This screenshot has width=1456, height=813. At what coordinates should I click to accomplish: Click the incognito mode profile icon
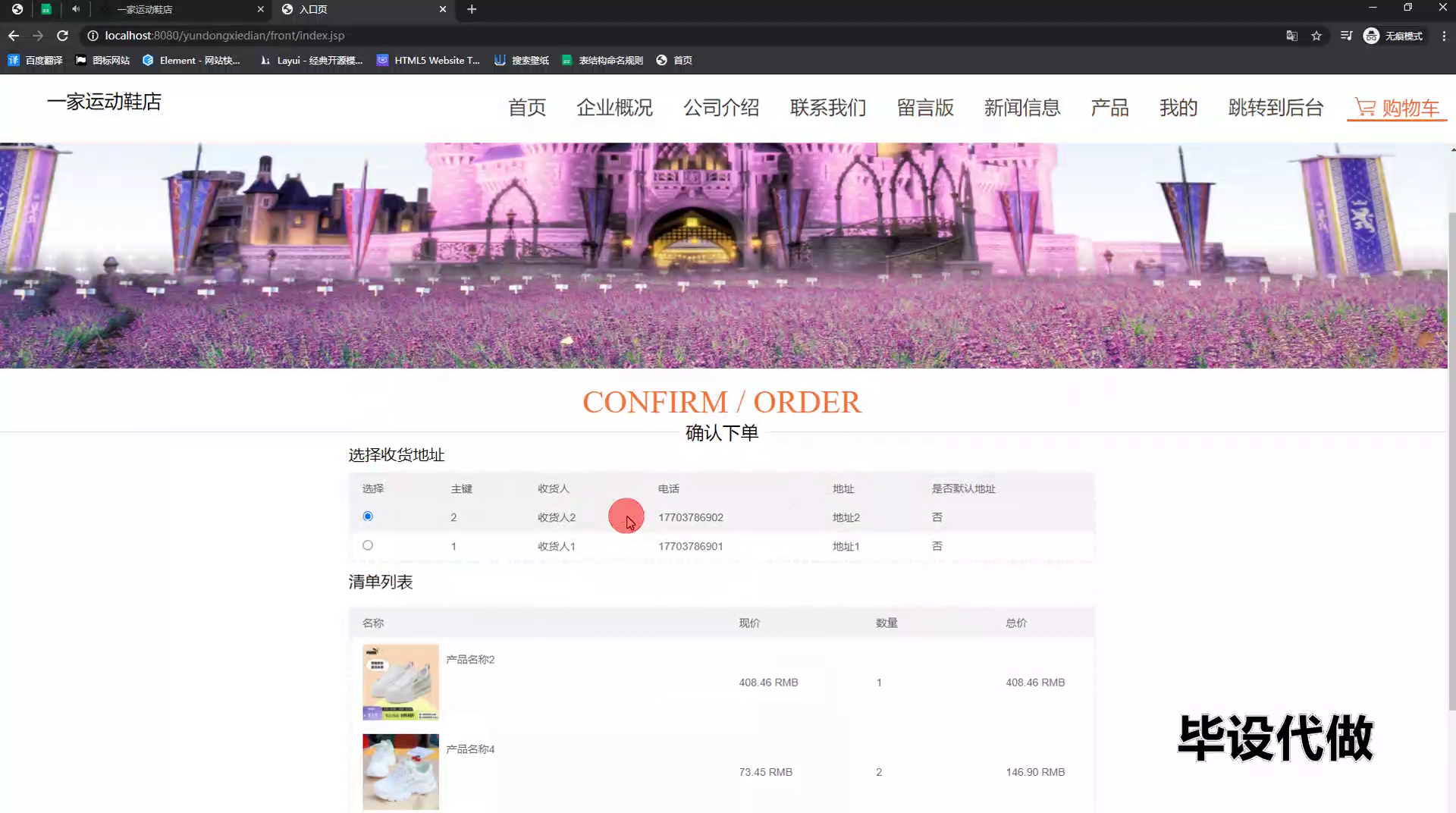click(x=1393, y=36)
